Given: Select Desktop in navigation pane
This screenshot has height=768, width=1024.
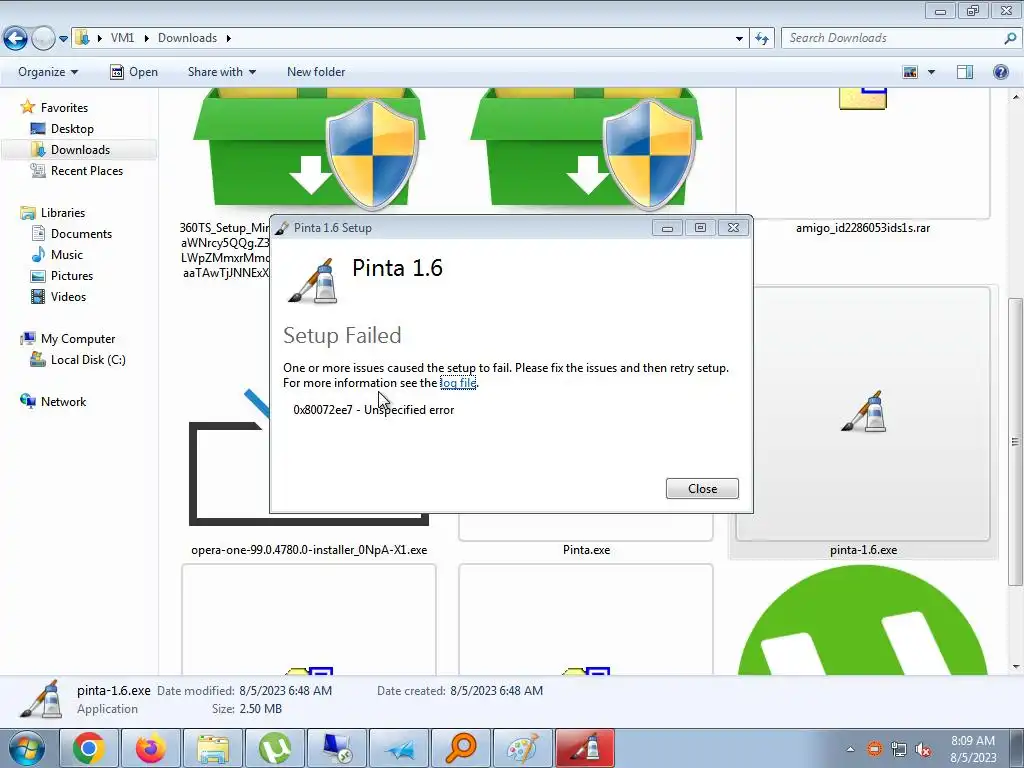Looking at the screenshot, I should [72, 129].
